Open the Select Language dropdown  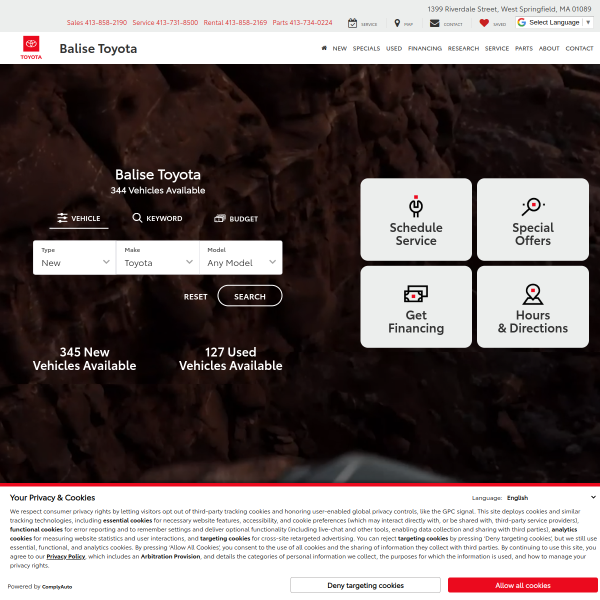(x=554, y=23)
